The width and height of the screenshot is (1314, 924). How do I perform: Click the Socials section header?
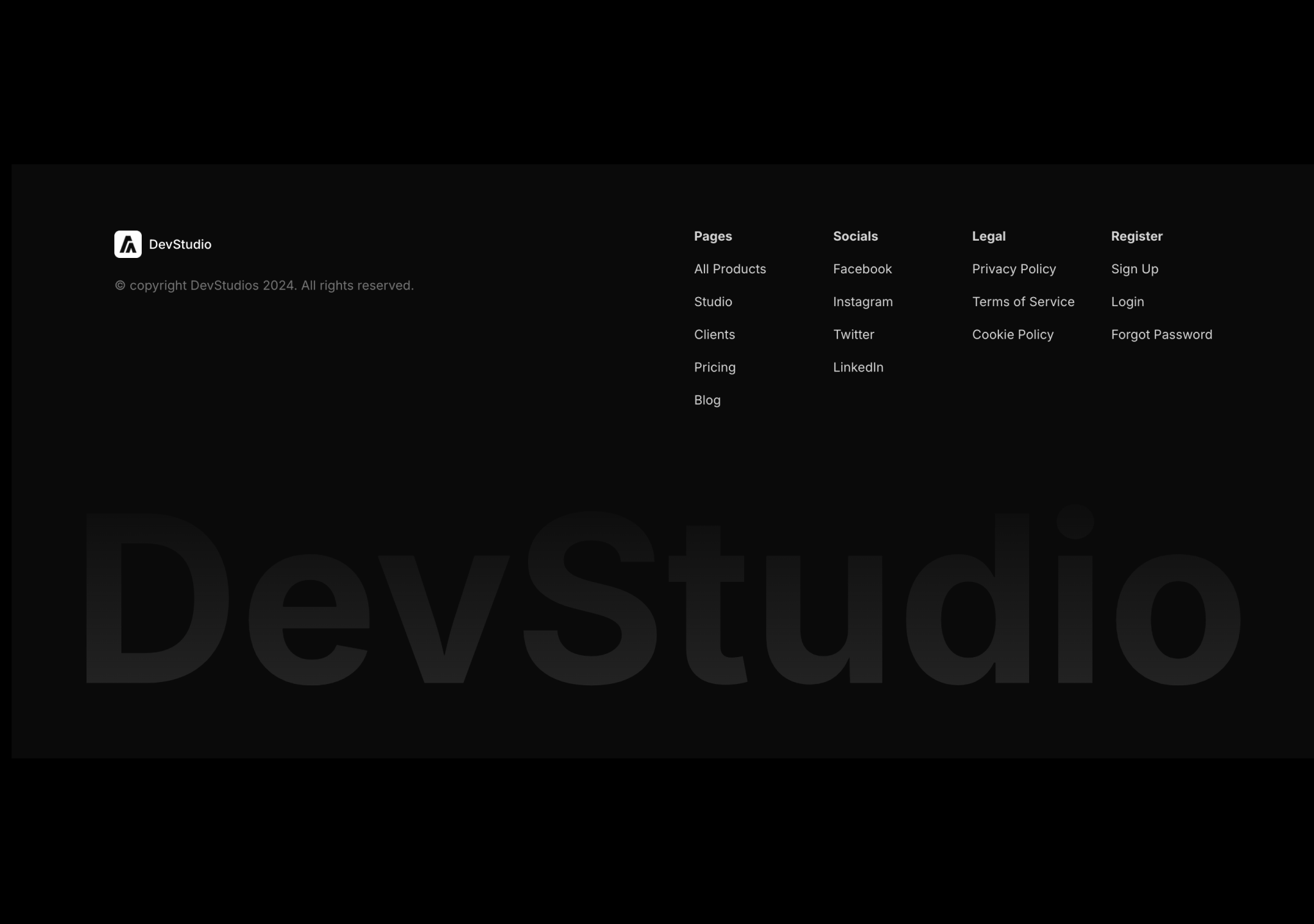coord(855,236)
